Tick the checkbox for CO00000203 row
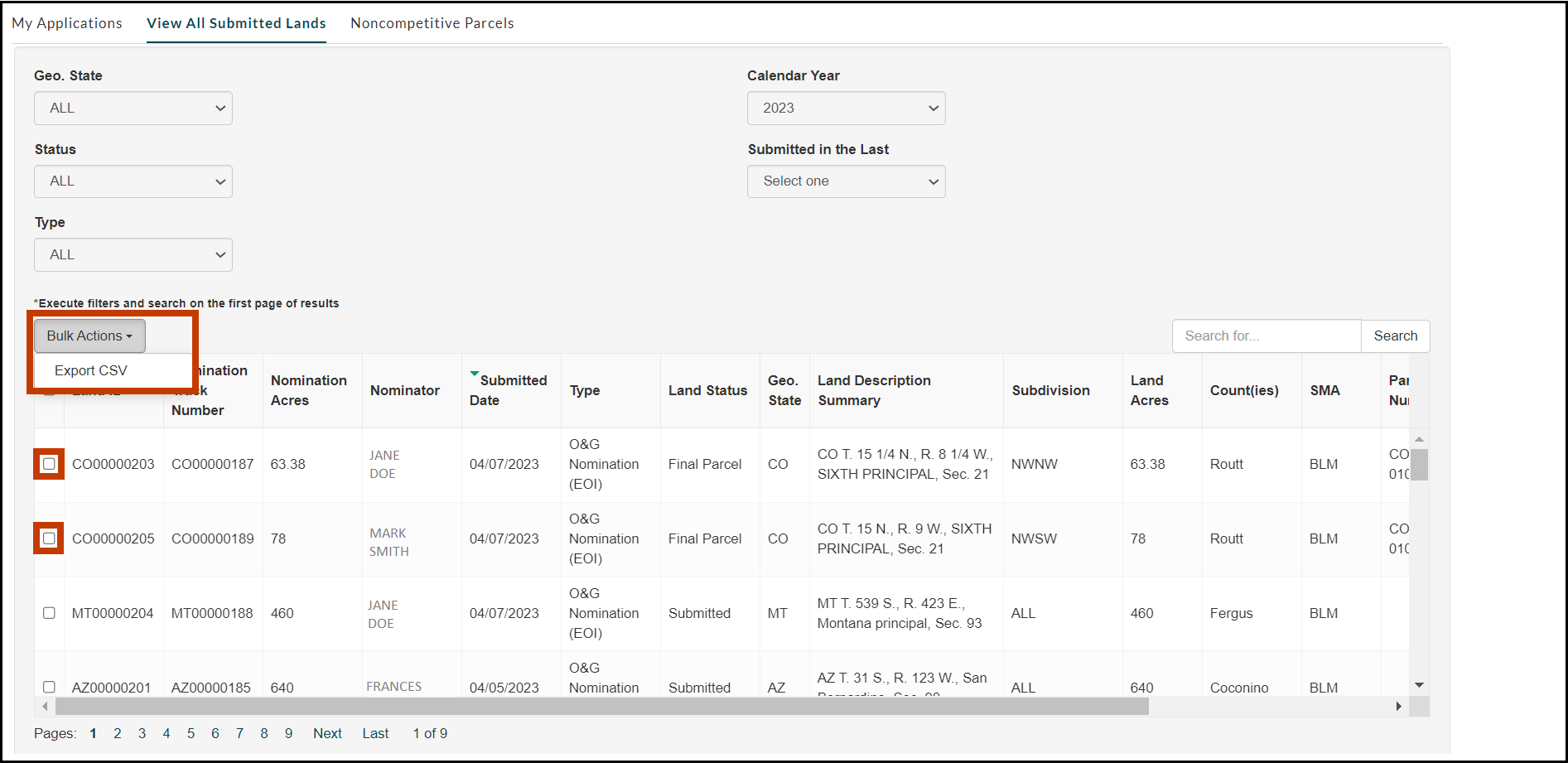 pos(49,464)
